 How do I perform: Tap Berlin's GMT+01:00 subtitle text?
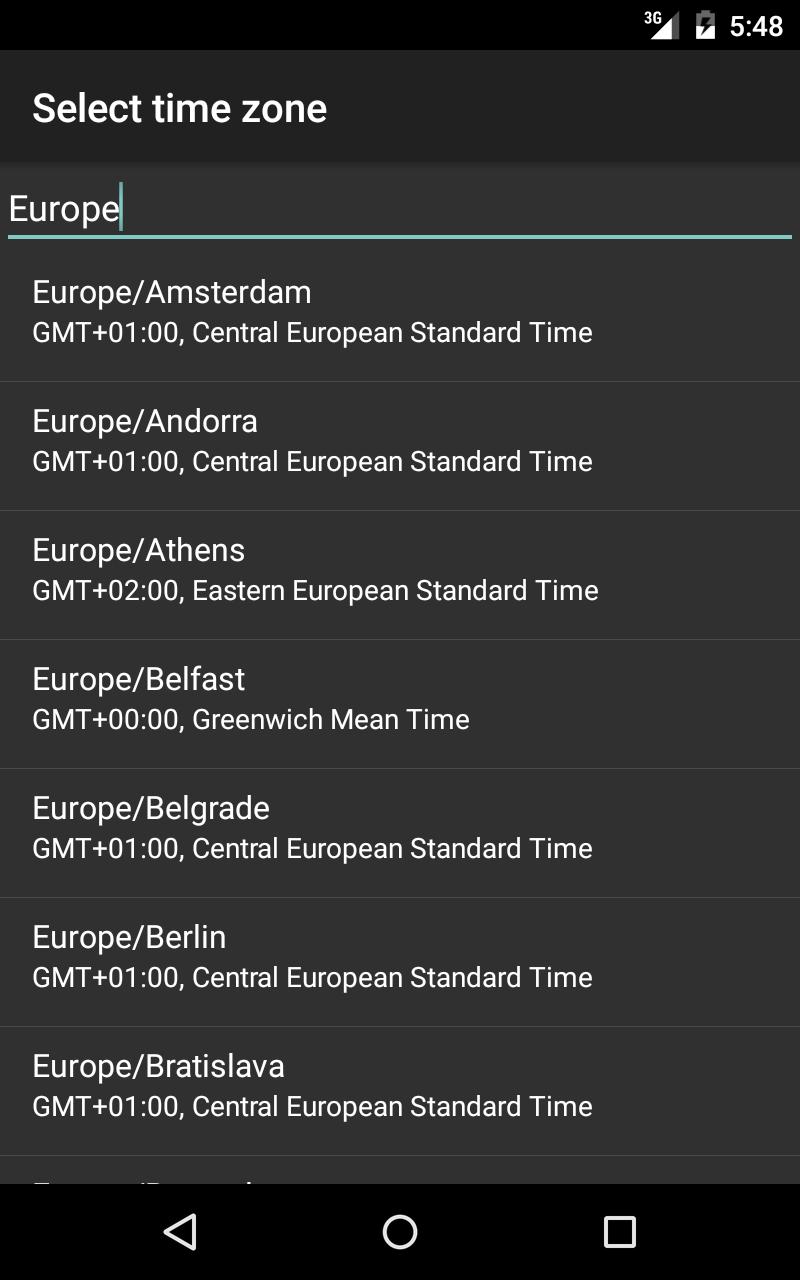312,978
